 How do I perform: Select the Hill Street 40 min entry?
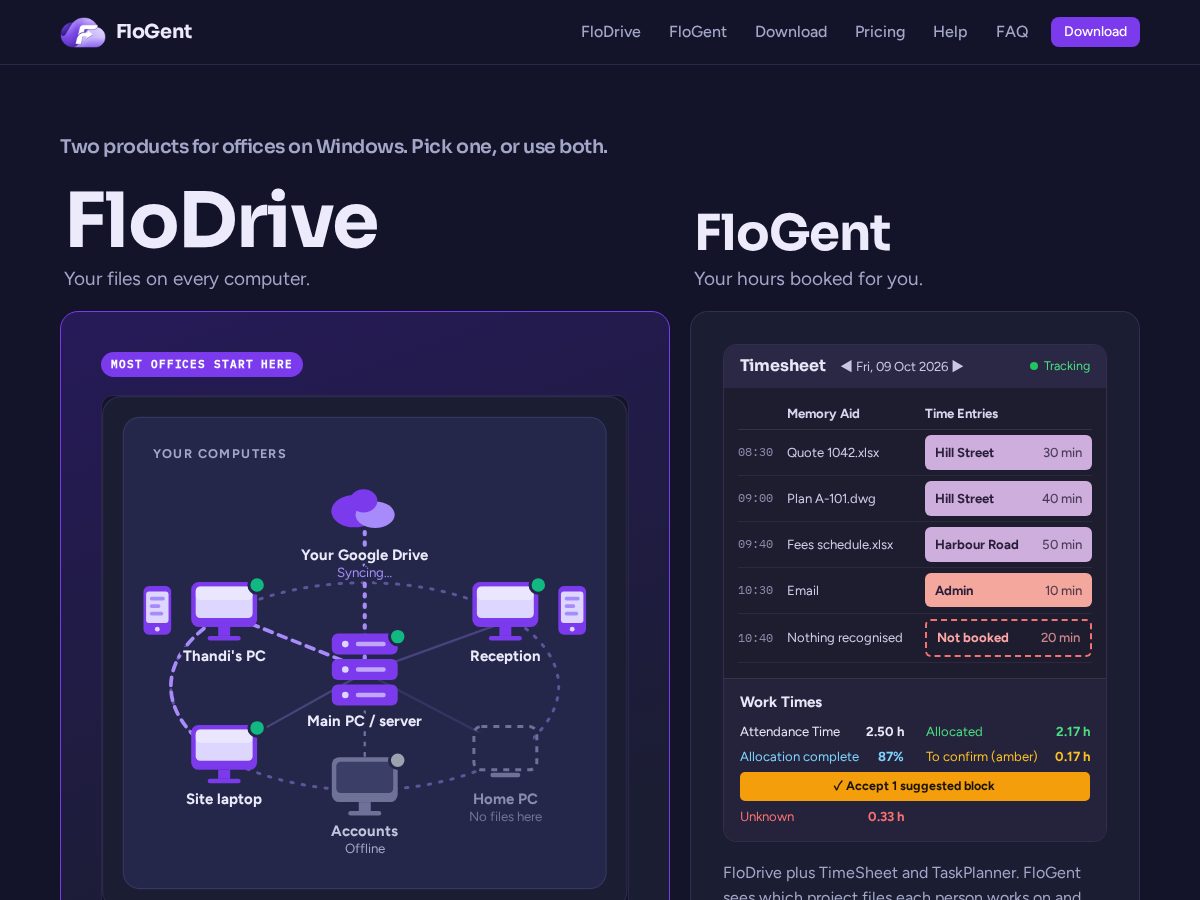[x=1008, y=498]
